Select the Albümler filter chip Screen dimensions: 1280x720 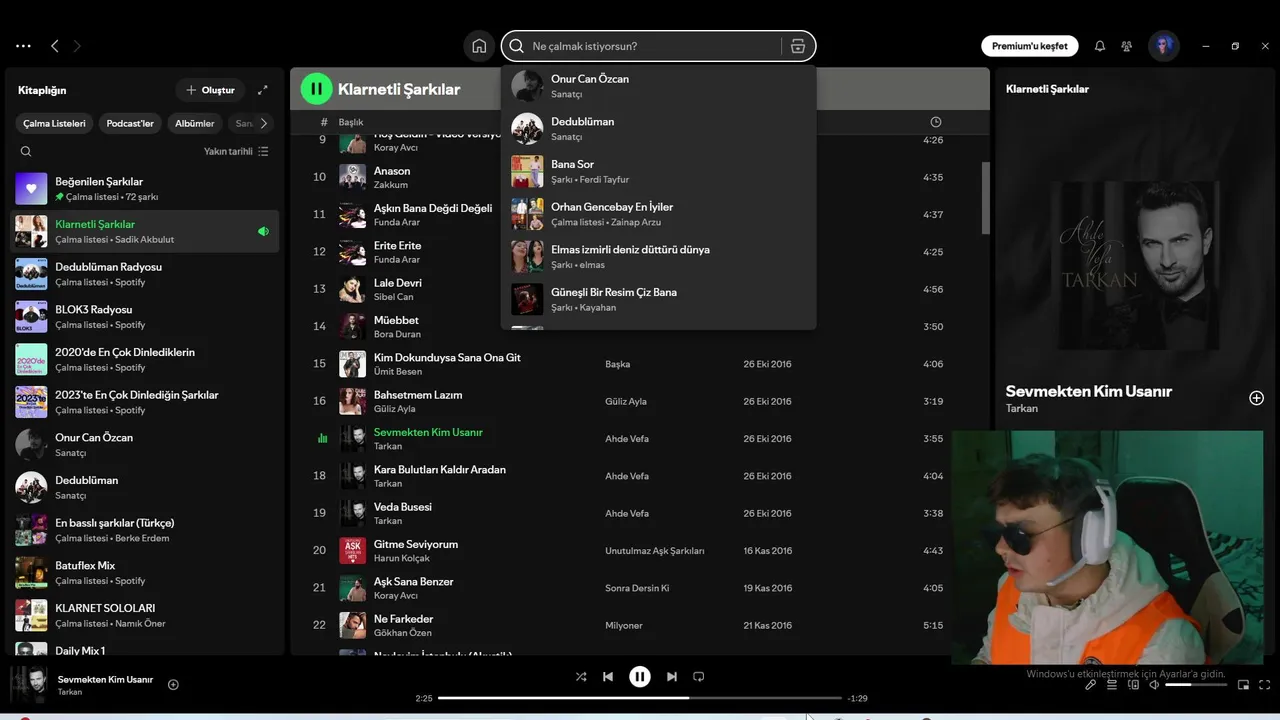point(194,123)
